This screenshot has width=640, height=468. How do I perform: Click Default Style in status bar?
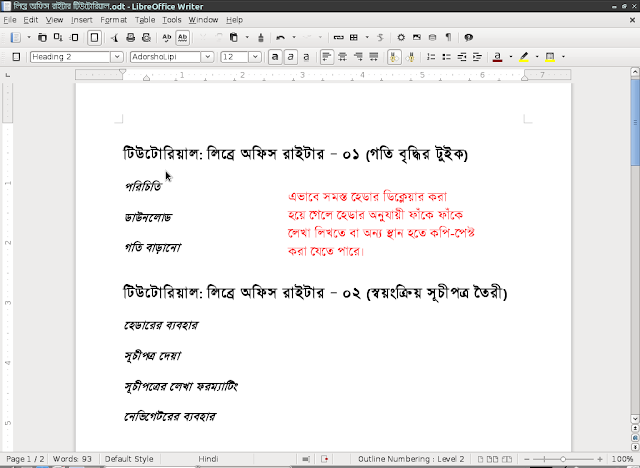[129, 459]
